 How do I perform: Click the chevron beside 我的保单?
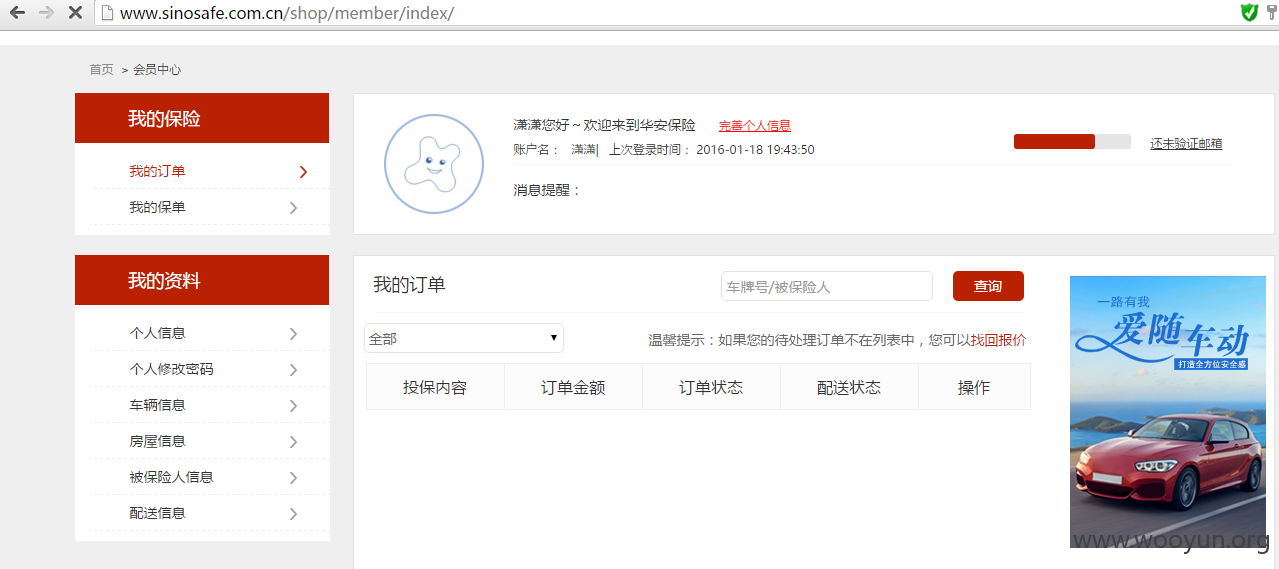pyautogui.click(x=293, y=208)
